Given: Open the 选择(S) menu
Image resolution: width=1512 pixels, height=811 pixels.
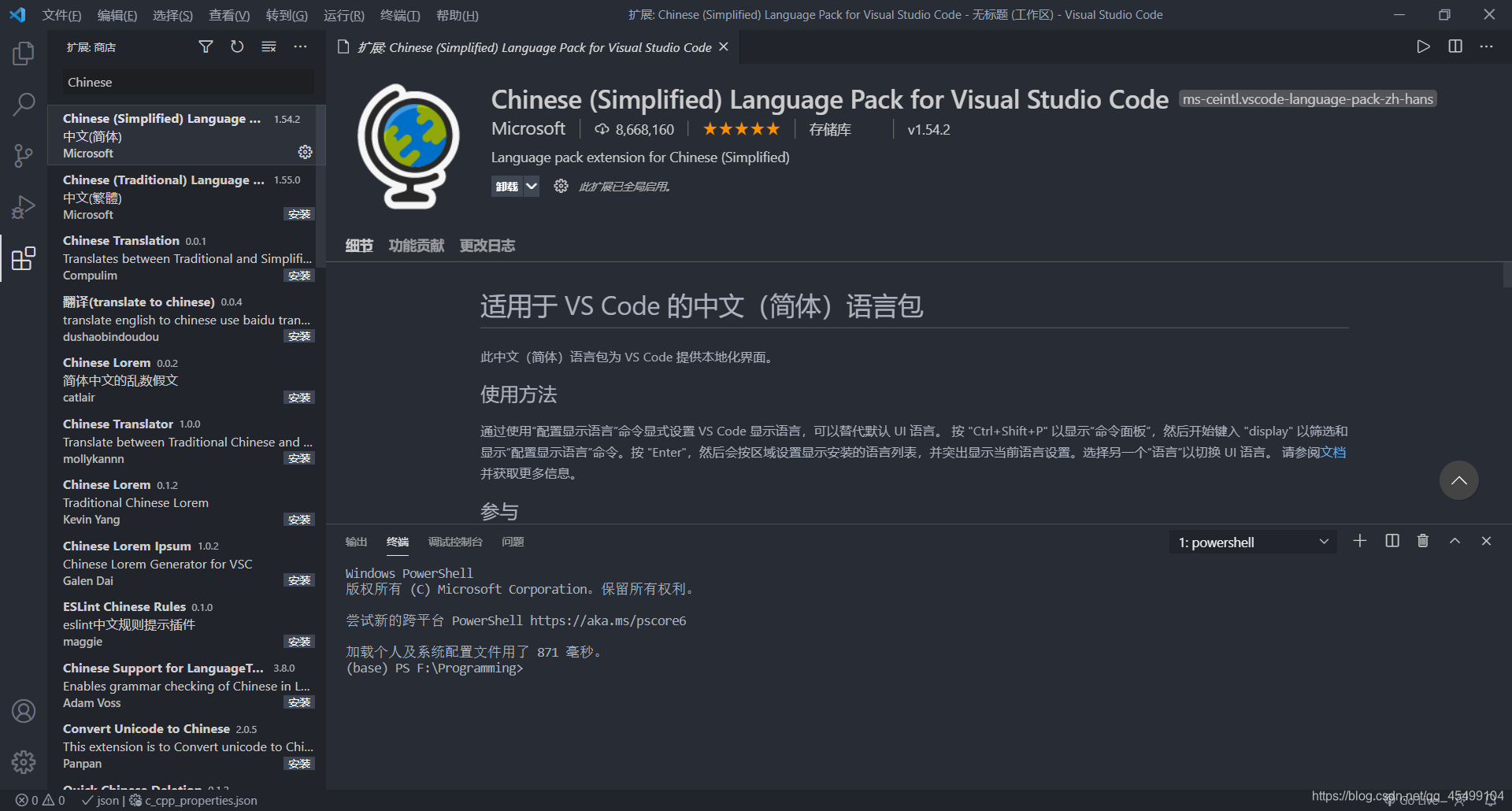Looking at the screenshot, I should pos(172,15).
